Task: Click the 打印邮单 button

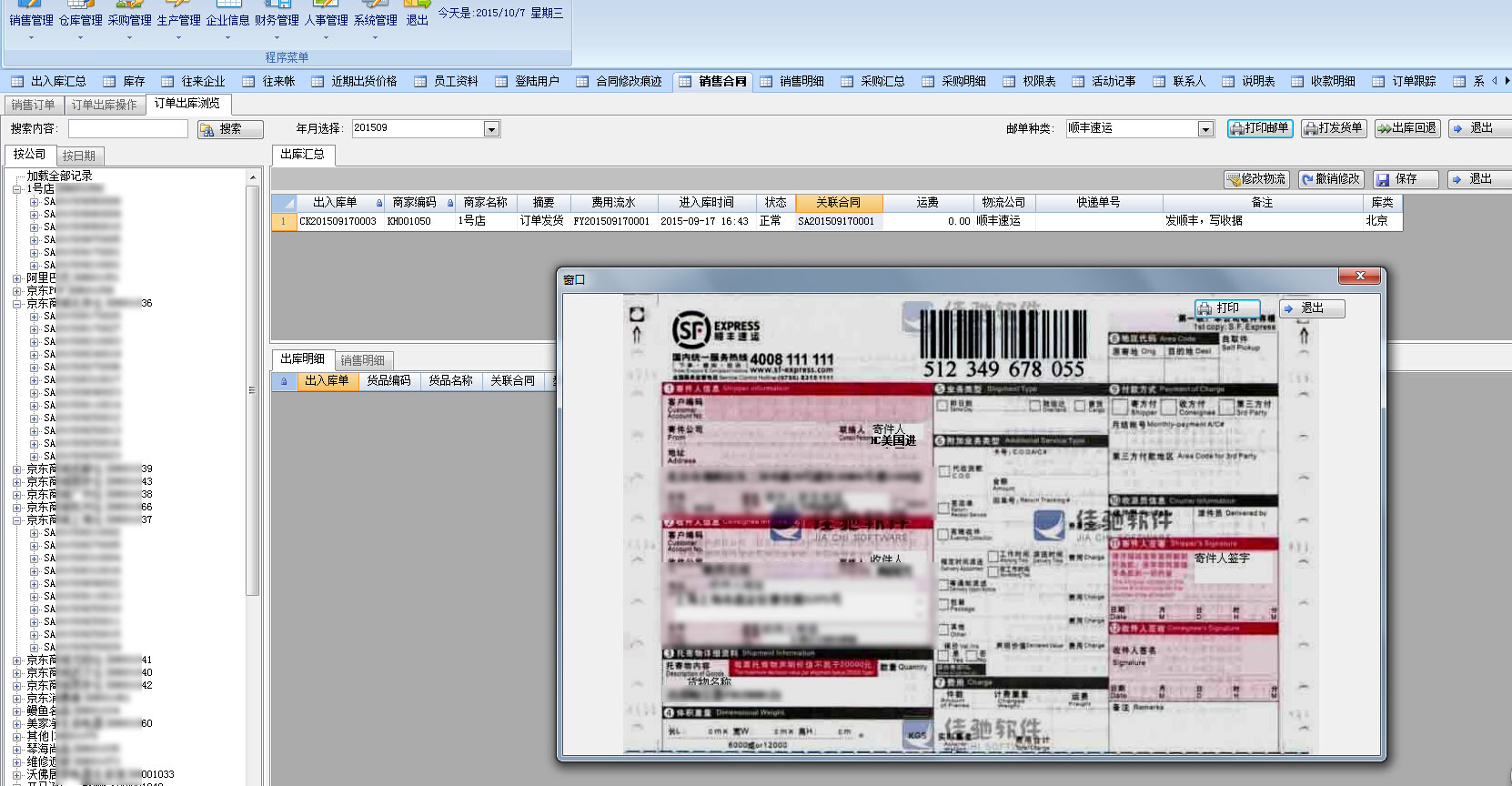Action: point(1260,128)
